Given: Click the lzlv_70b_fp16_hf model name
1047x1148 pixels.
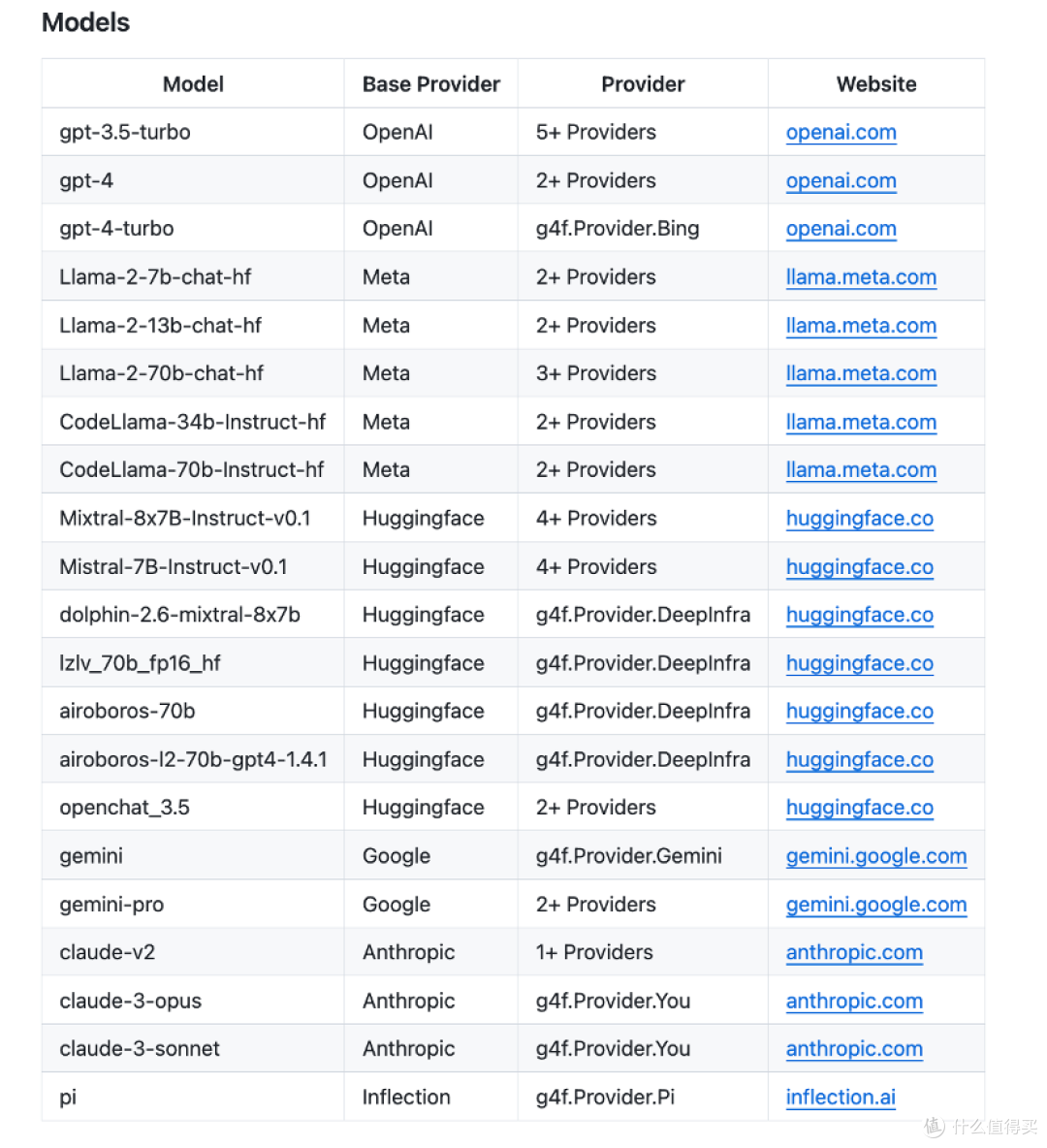Looking at the screenshot, I should (x=140, y=663).
